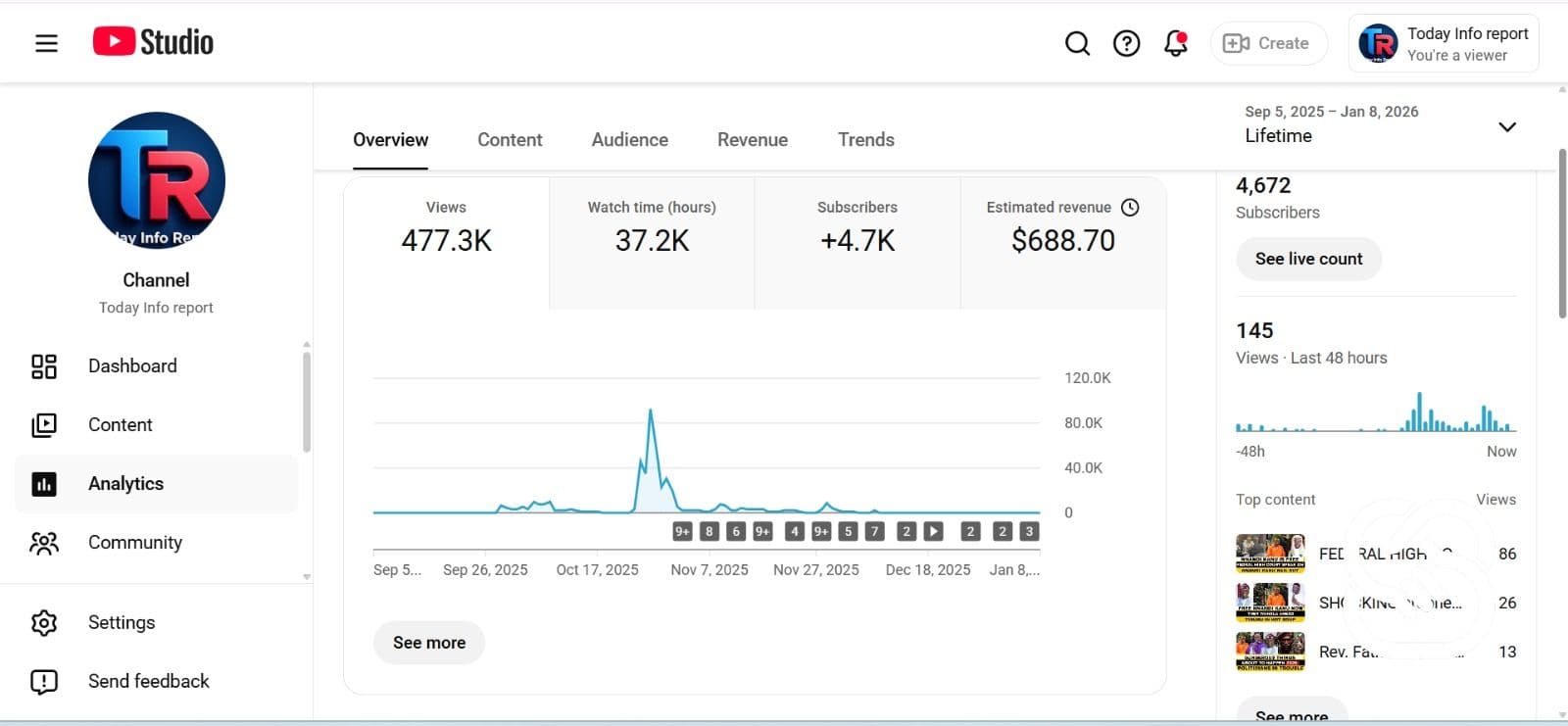Image resolution: width=1568 pixels, height=726 pixels.
Task: Open Settings in the sidebar
Action: click(x=121, y=623)
